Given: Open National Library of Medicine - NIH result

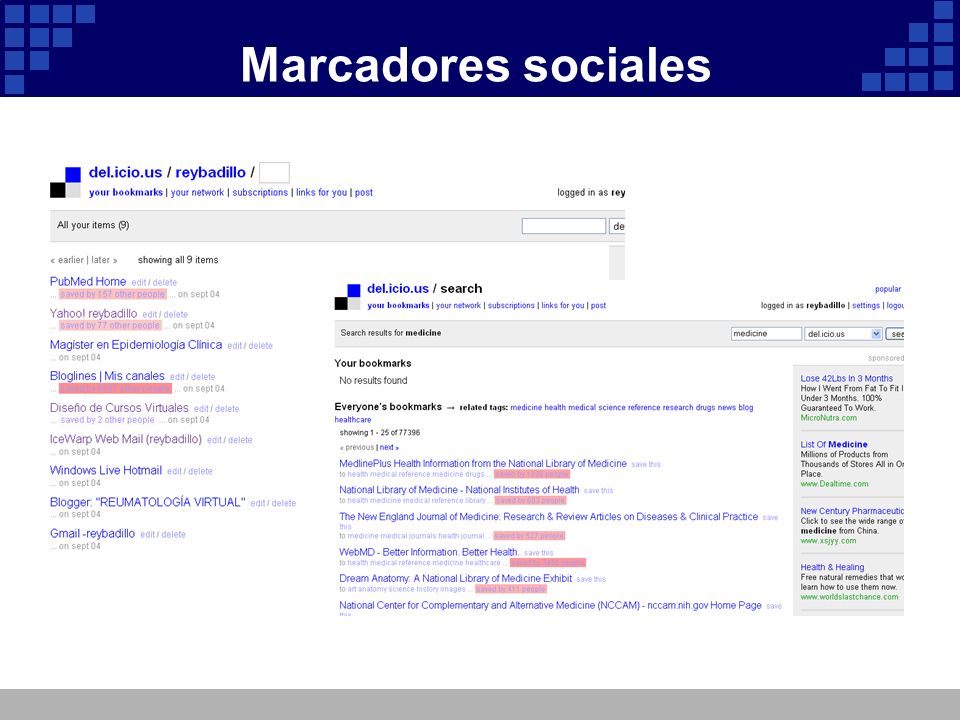Looking at the screenshot, I should pos(459,490).
